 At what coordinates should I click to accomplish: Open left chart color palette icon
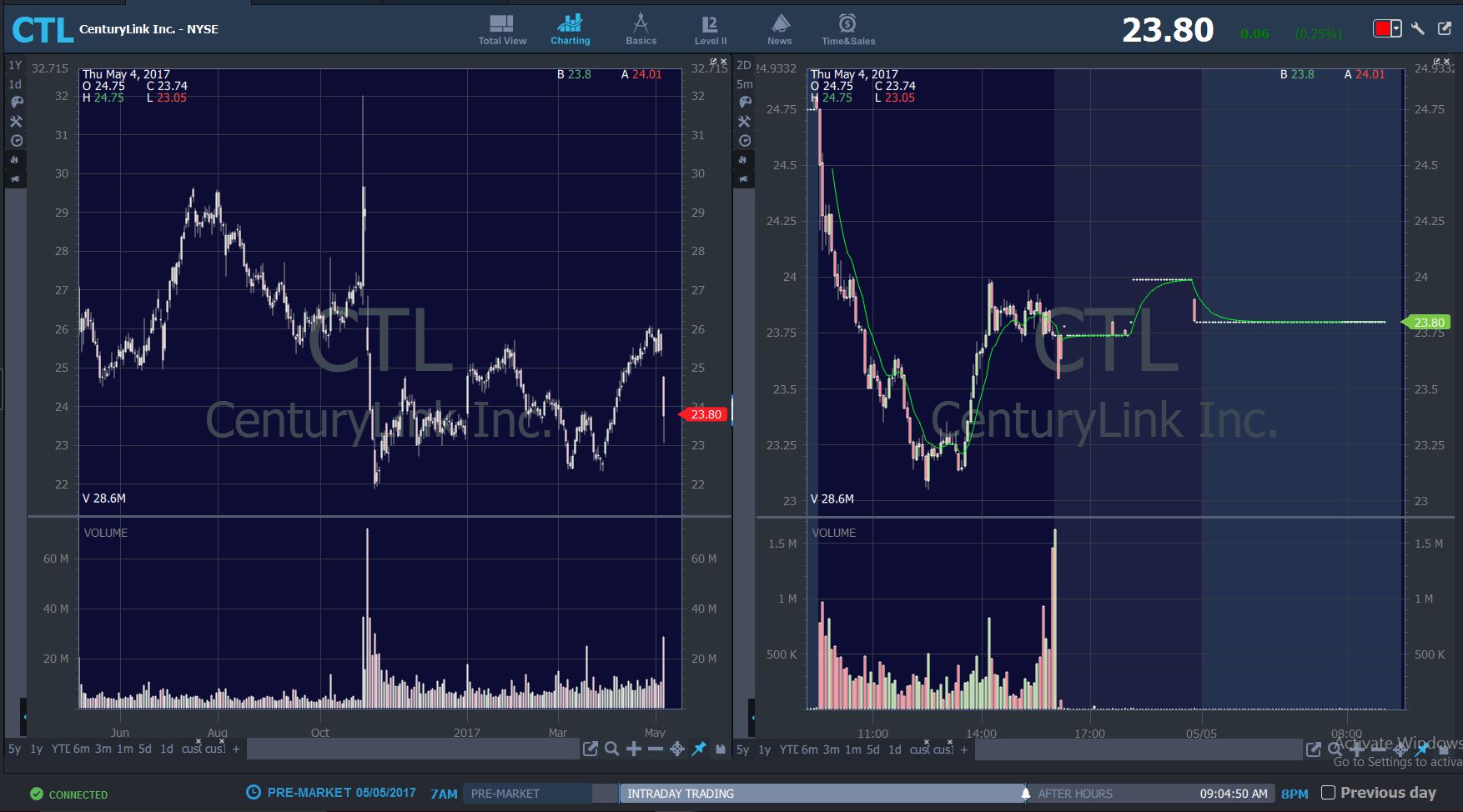point(16,103)
